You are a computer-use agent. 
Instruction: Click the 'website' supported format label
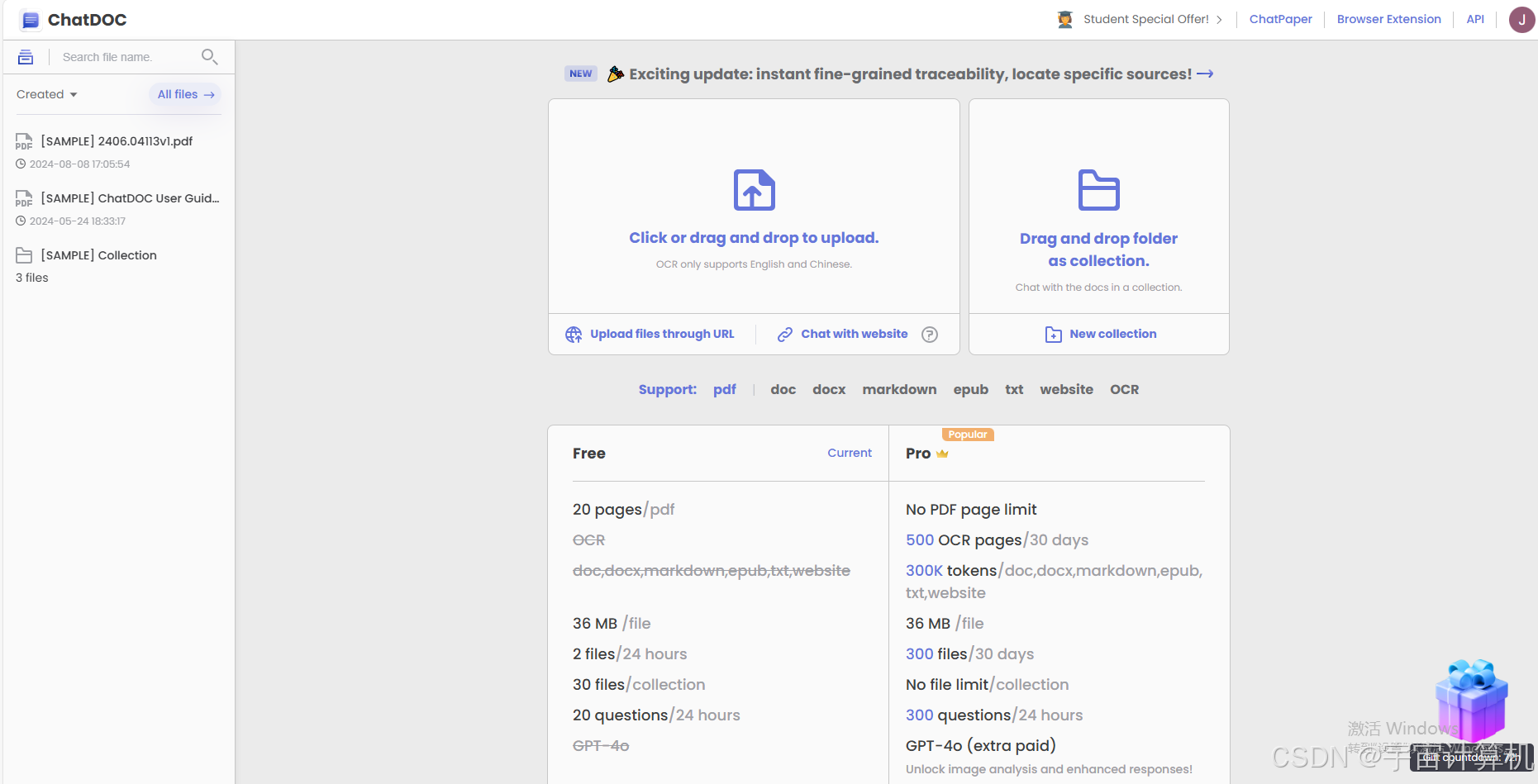1066,389
